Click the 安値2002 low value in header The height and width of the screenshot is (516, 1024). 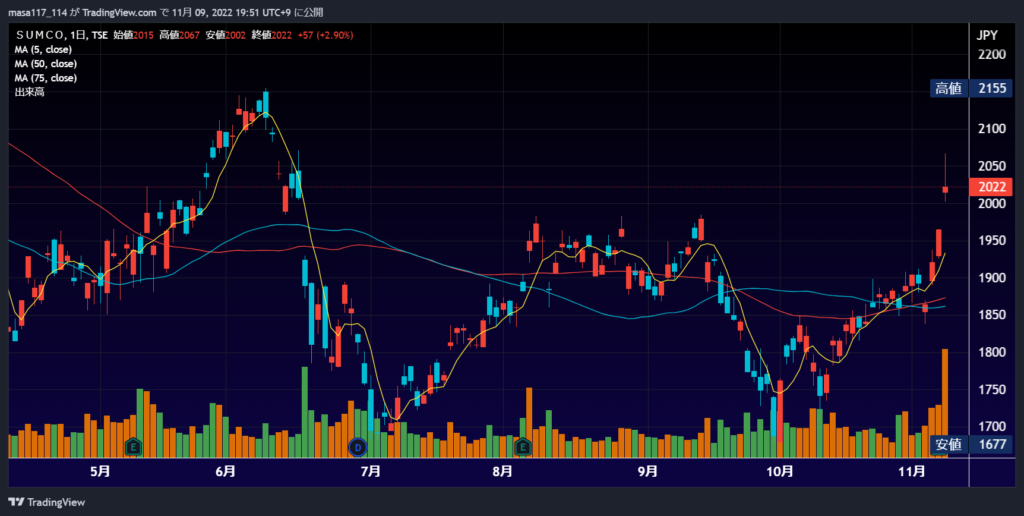coord(226,35)
